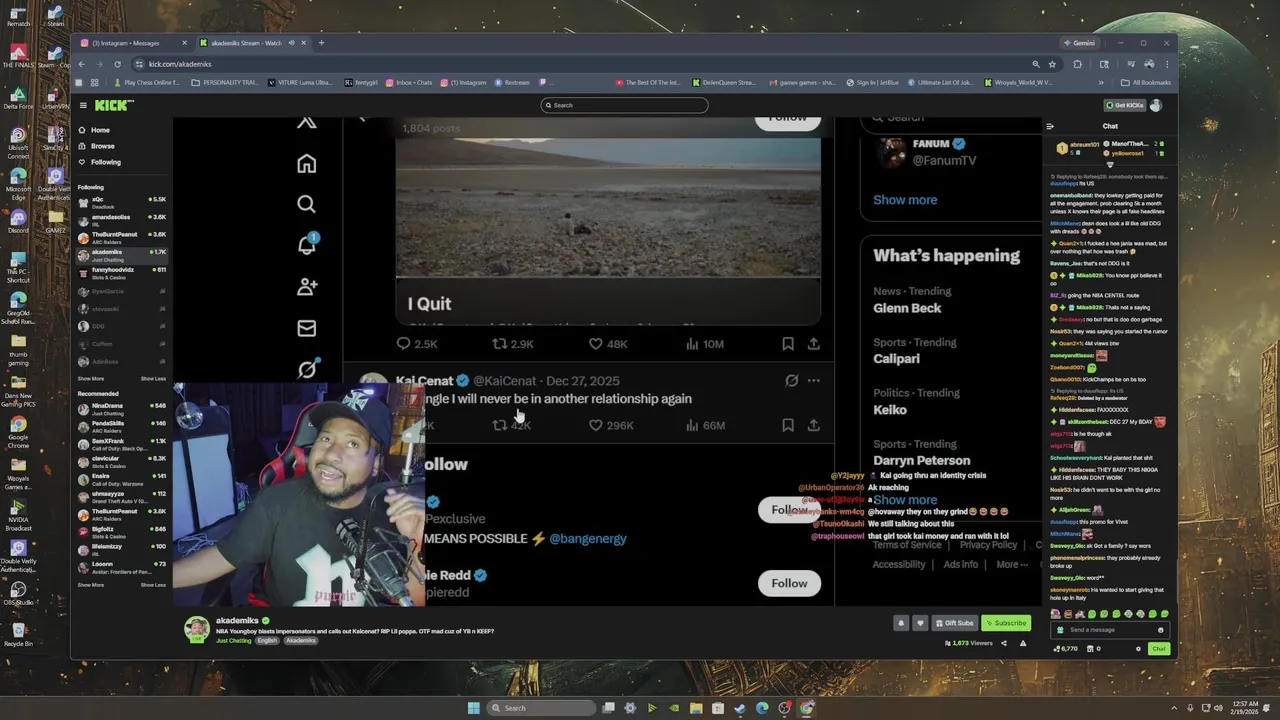The height and width of the screenshot is (720, 1280).
Task: Open the NVIDIA Broadcast desktop icon
Action: pos(18,515)
